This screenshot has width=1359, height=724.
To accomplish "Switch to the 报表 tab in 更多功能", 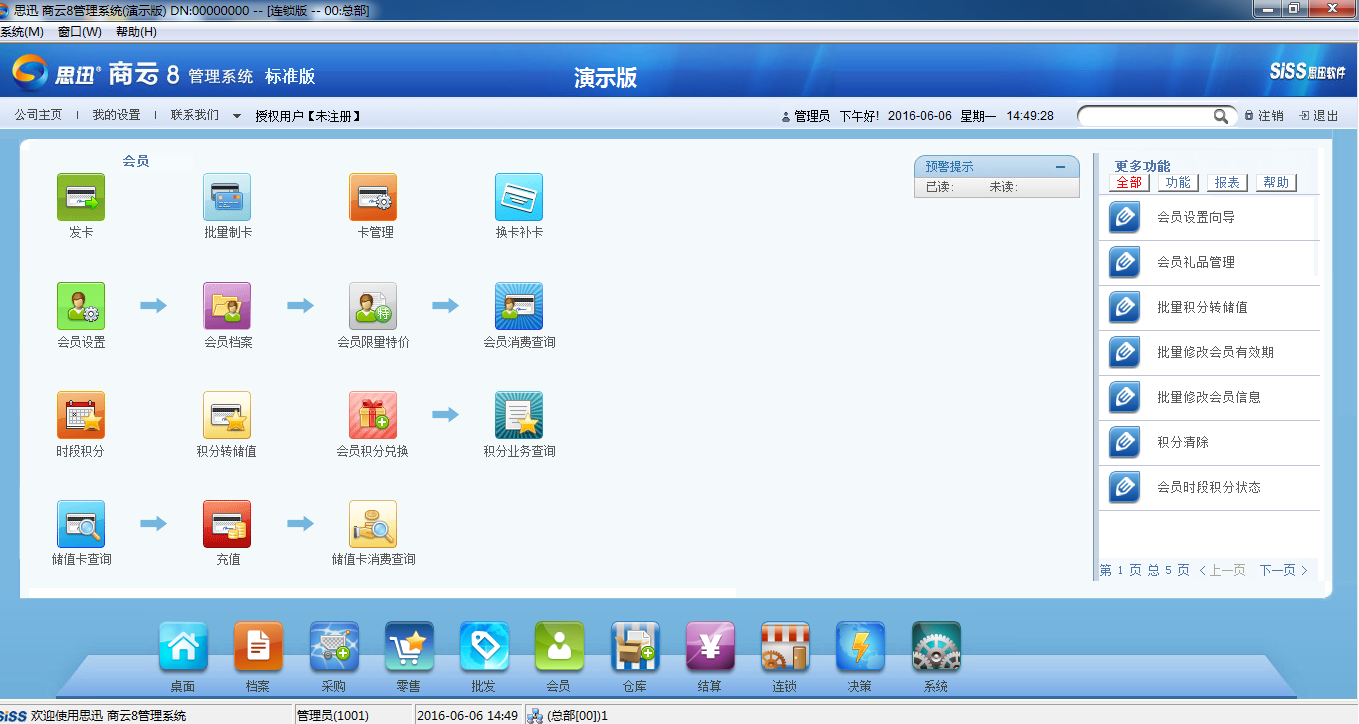I will 1227,183.
